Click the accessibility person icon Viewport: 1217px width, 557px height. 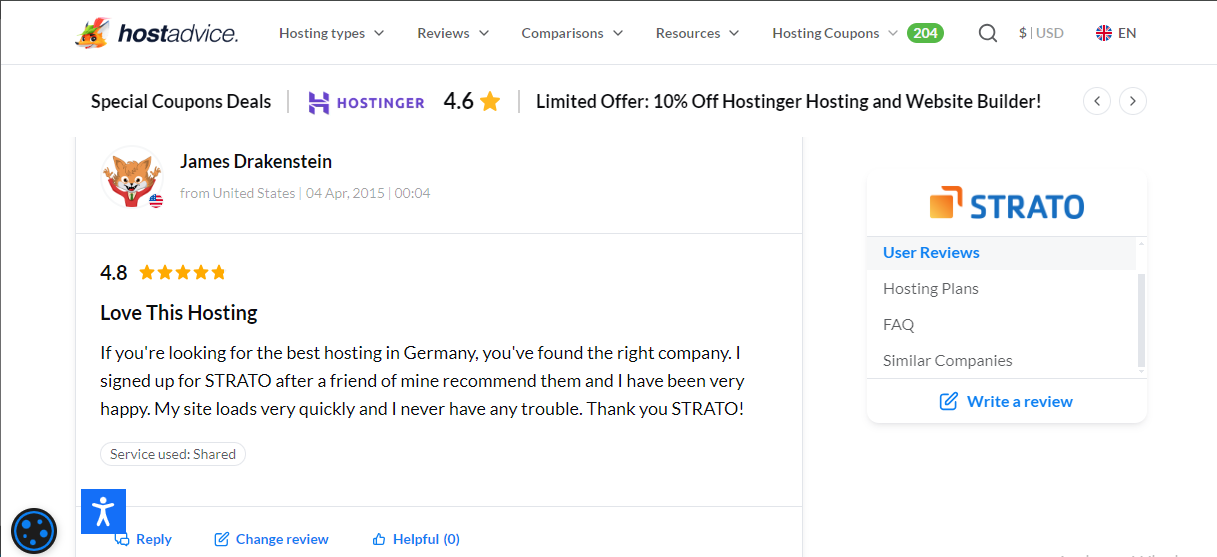[103, 511]
